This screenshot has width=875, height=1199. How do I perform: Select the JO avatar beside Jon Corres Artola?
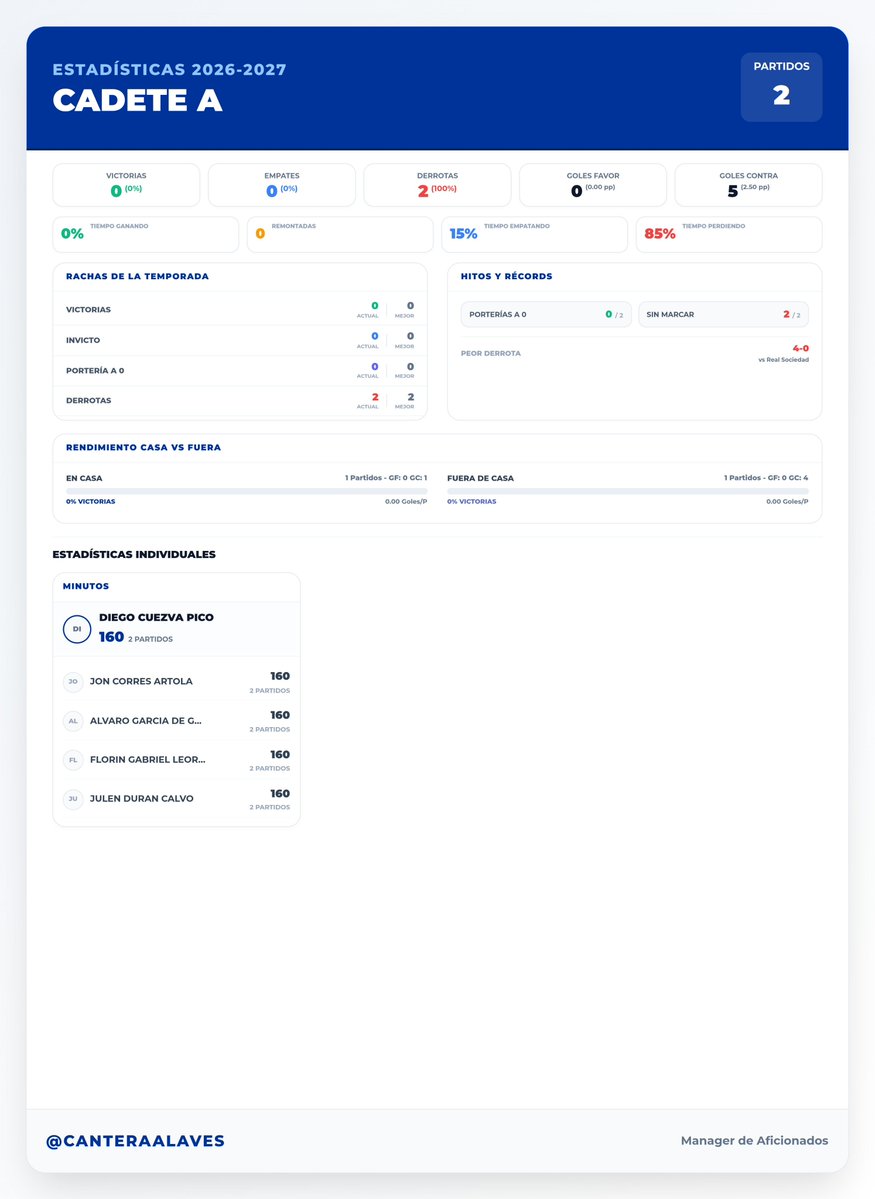point(73,681)
